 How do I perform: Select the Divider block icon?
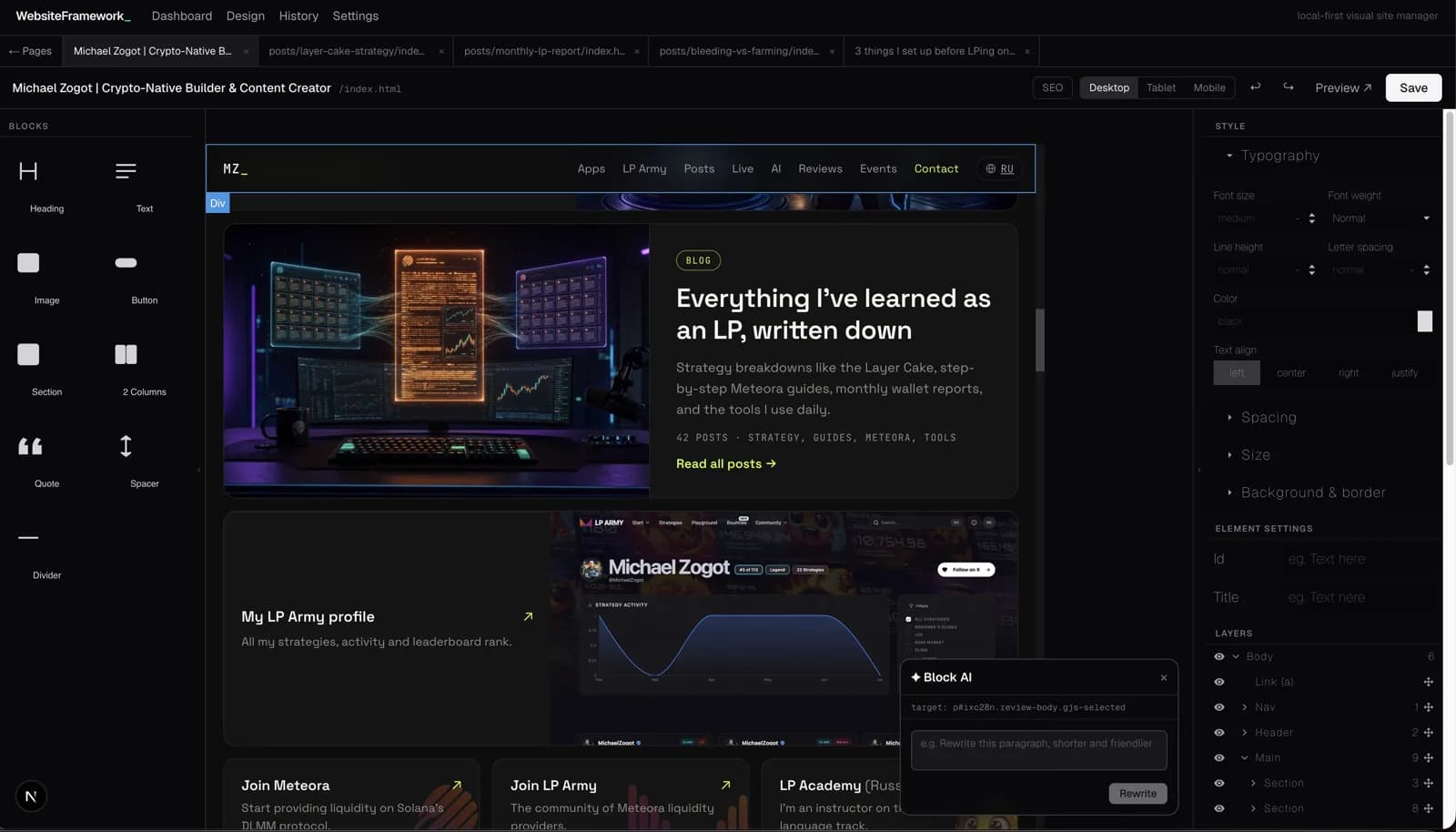point(28,538)
